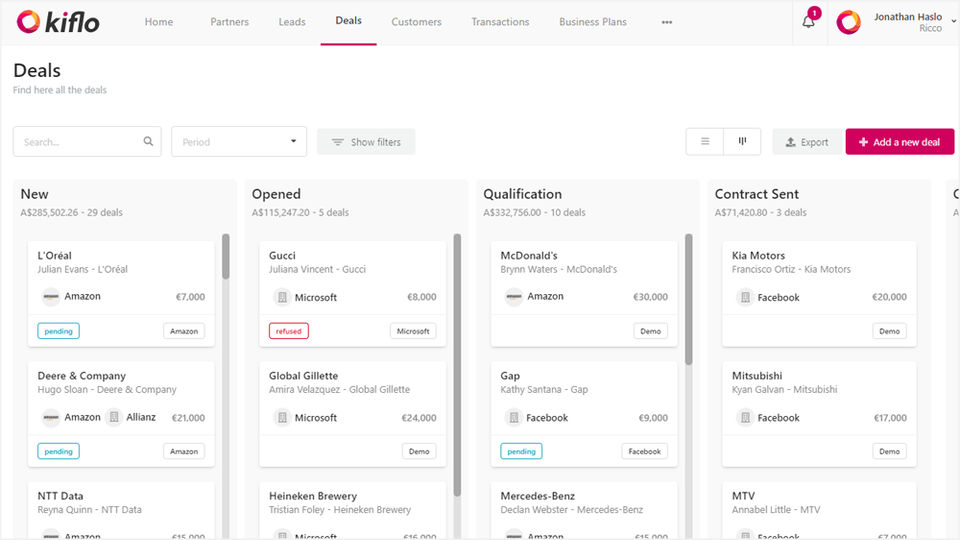Click the search magnifier icon

coord(148,141)
